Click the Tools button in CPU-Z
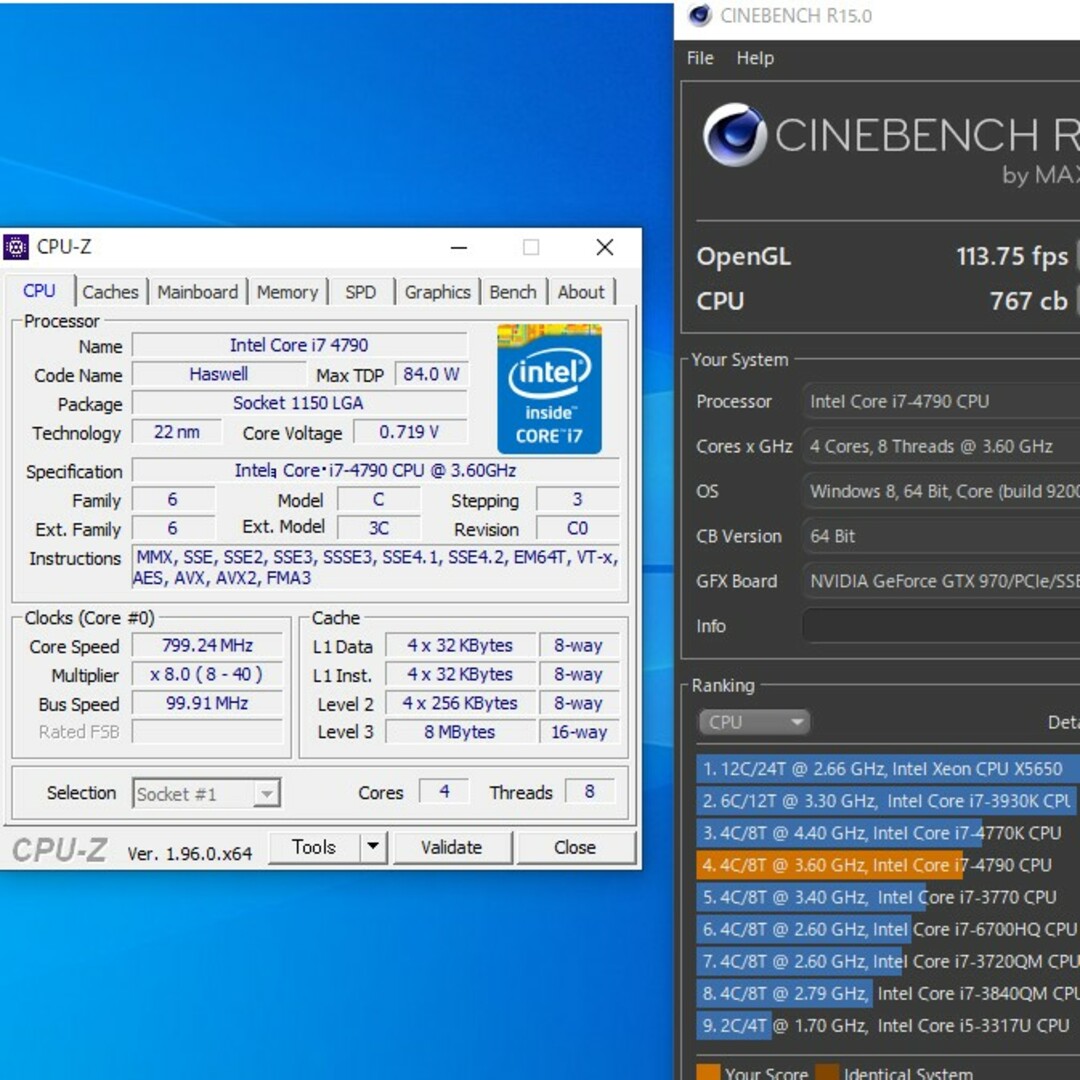Image resolution: width=1080 pixels, height=1080 pixels. (x=314, y=847)
